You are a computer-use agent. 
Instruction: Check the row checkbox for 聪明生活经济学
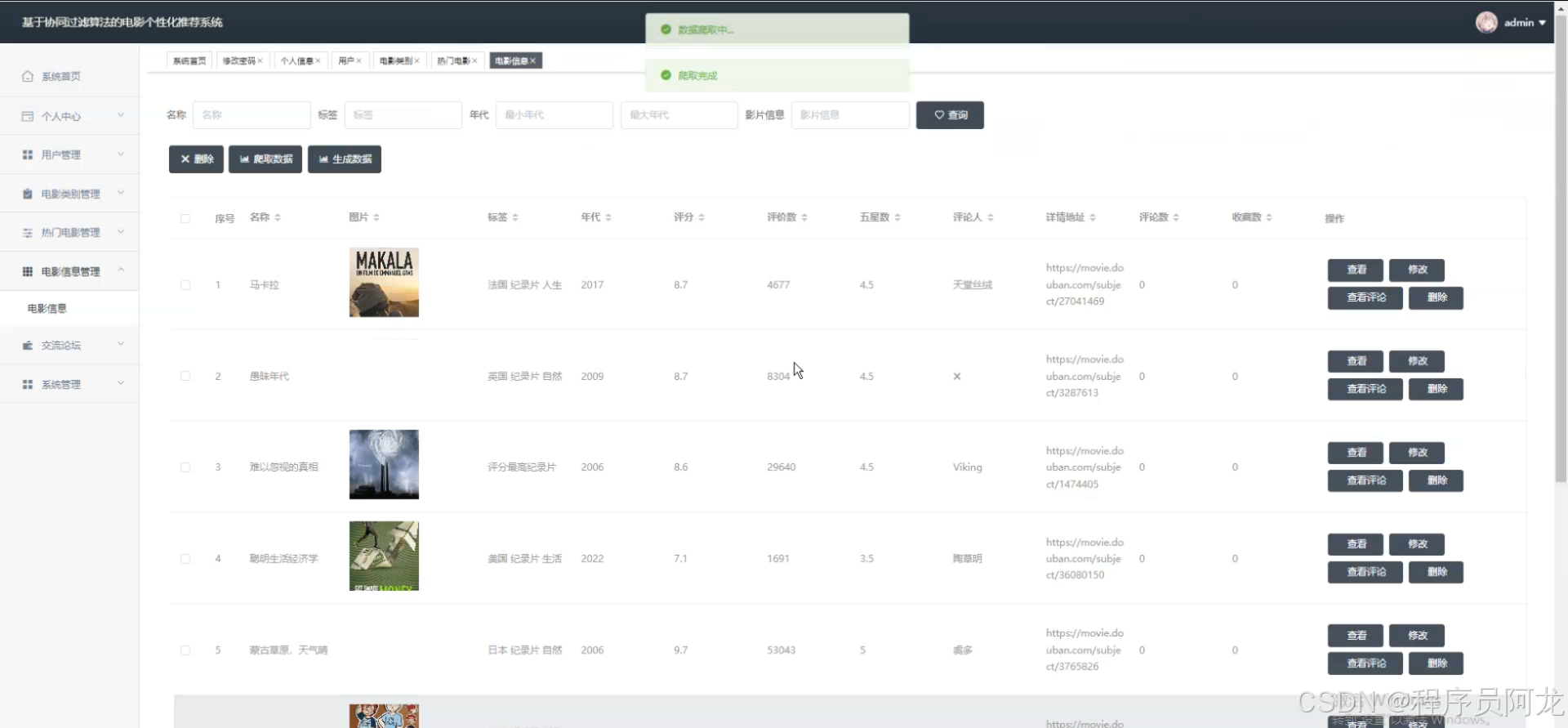pos(185,559)
